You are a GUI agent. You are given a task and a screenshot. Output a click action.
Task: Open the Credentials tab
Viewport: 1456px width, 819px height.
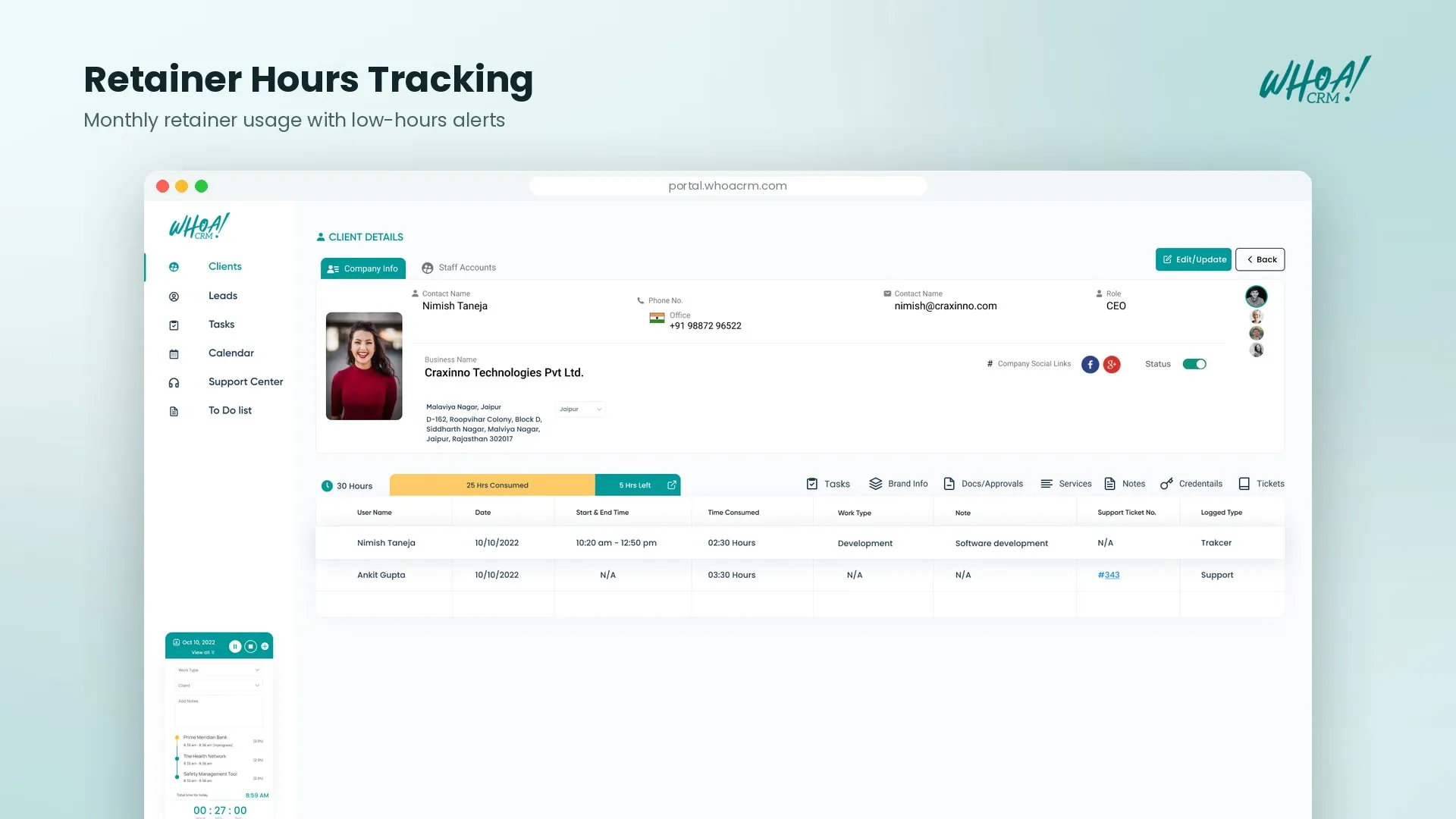tap(1191, 484)
